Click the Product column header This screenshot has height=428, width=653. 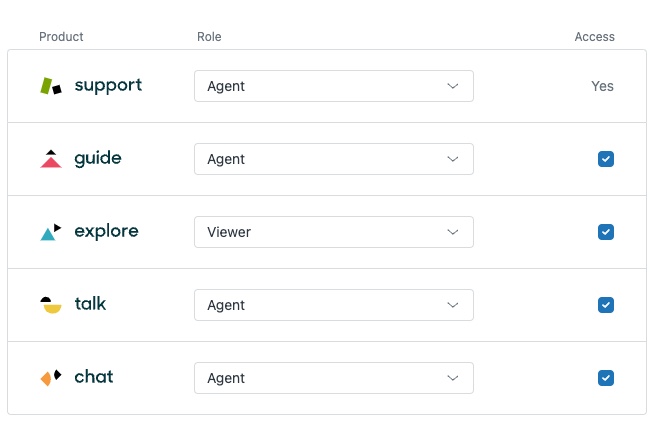(61, 37)
